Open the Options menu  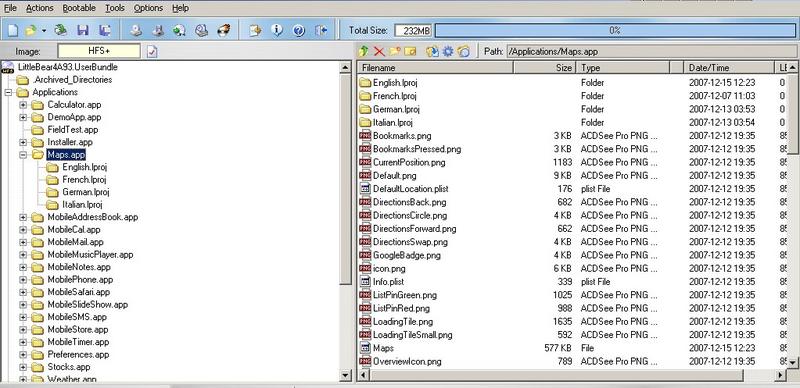148,8
